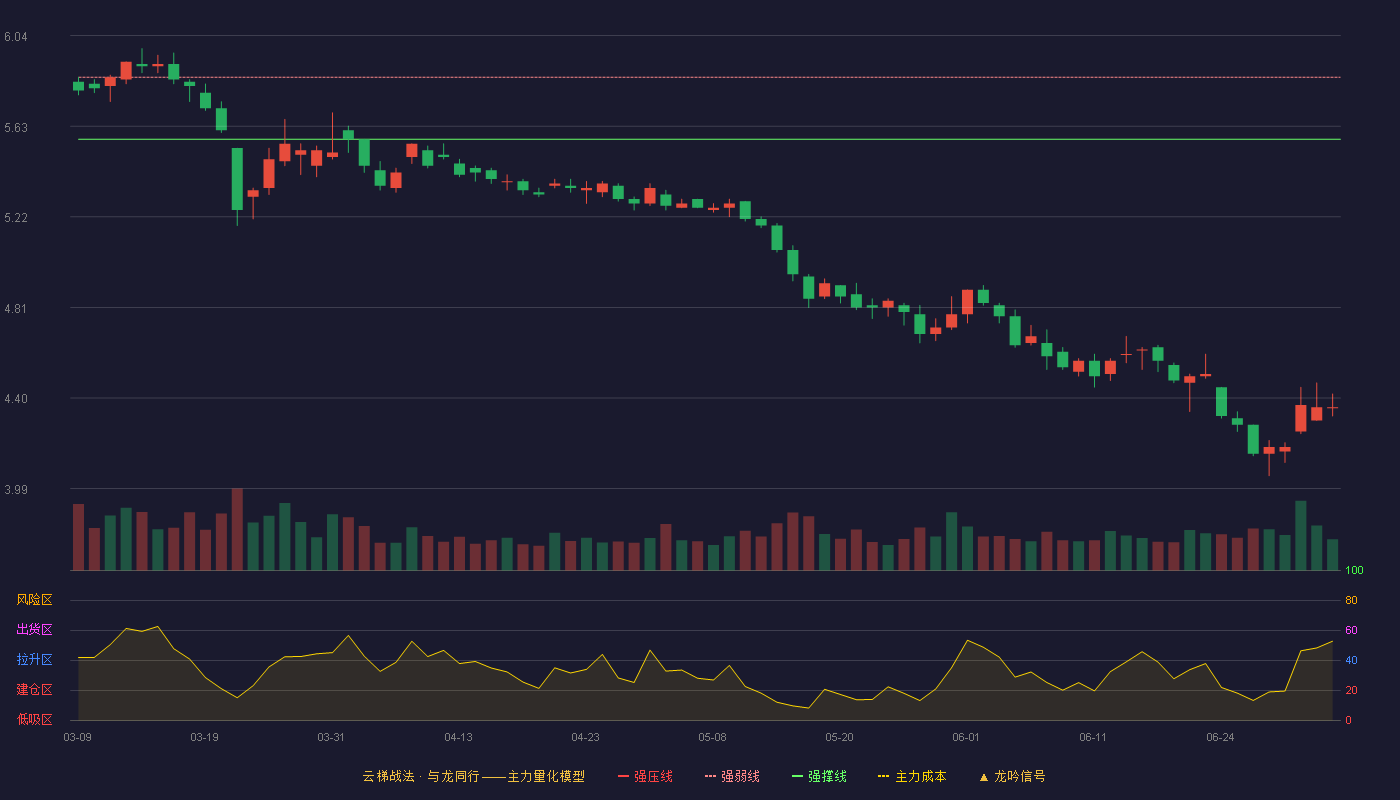
Task: Click the 风险区 zone label
Action: point(34,600)
